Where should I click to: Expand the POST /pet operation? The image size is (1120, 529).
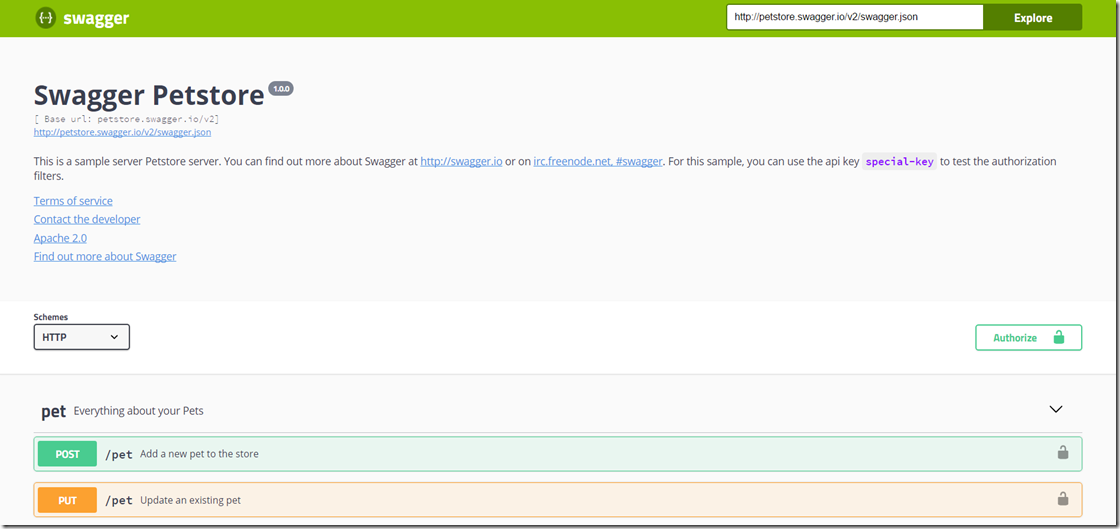[x=558, y=453]
